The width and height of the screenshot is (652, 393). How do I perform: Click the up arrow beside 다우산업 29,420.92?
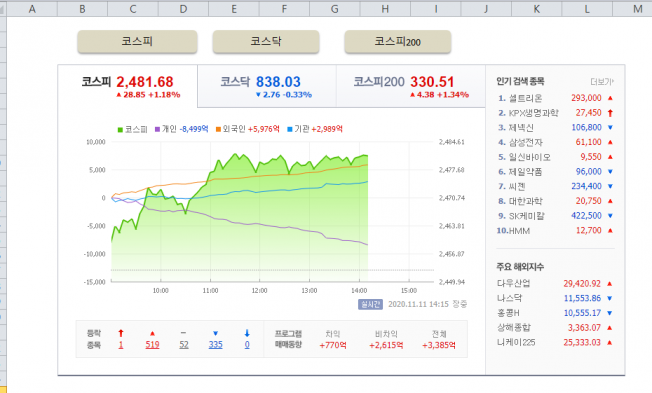[x=610, y=284]
